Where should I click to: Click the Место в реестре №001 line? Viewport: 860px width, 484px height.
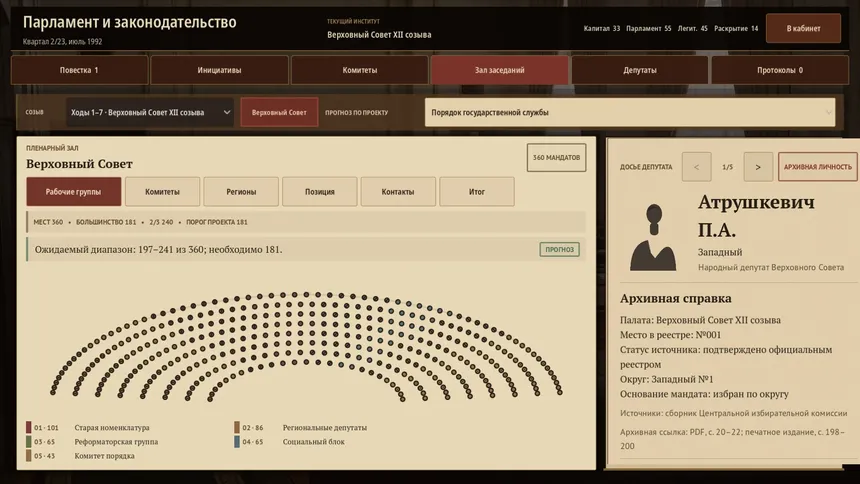pyautogui.click(x=670, y=335)
